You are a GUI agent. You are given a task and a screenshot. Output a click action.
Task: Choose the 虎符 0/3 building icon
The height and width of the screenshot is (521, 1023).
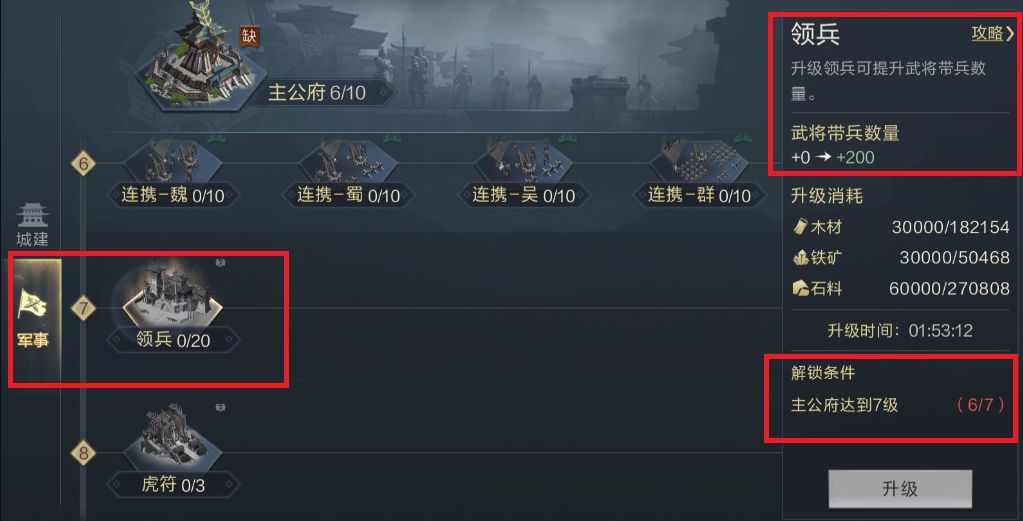[173, 438]
